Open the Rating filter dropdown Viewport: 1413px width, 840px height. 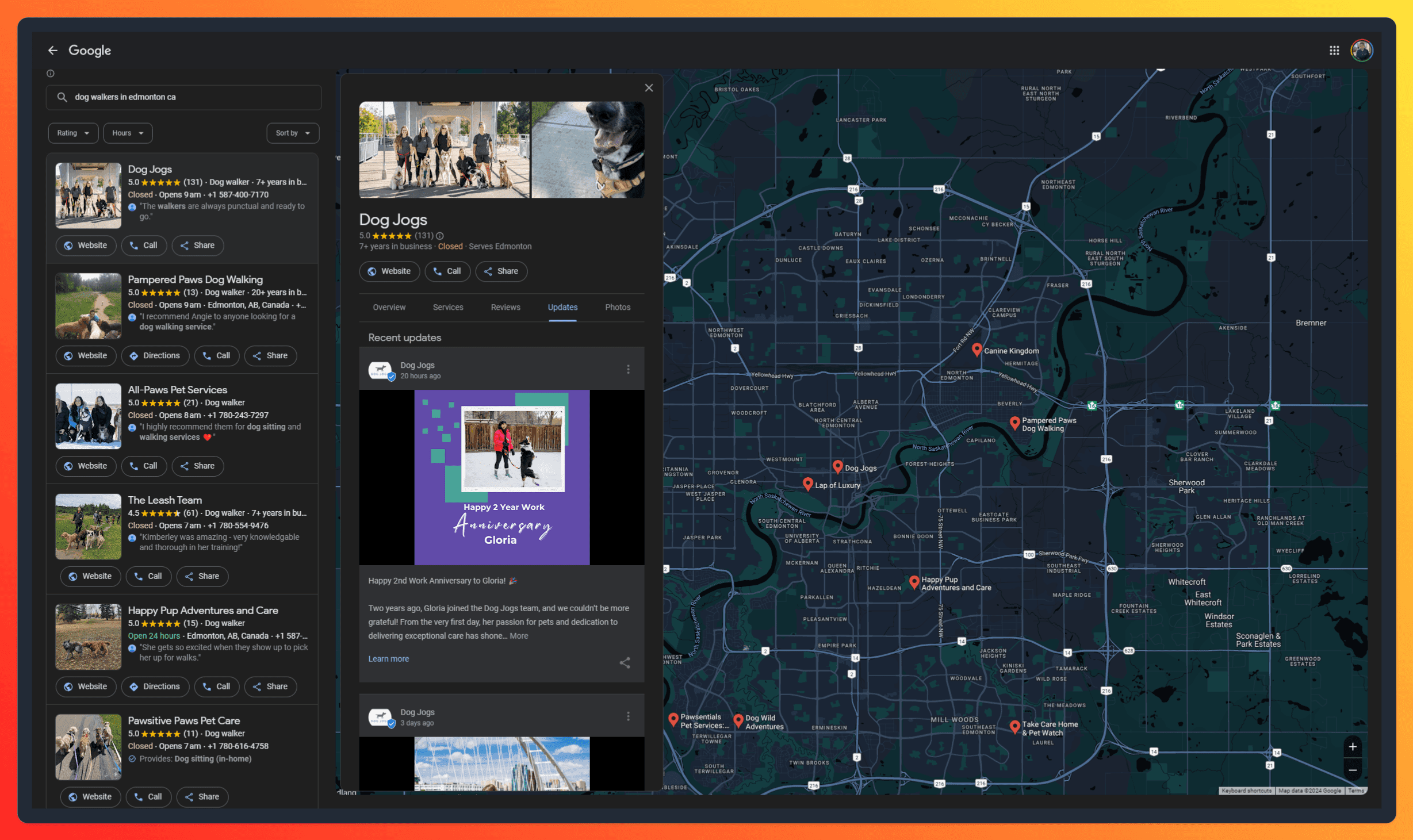coord(73,133)
